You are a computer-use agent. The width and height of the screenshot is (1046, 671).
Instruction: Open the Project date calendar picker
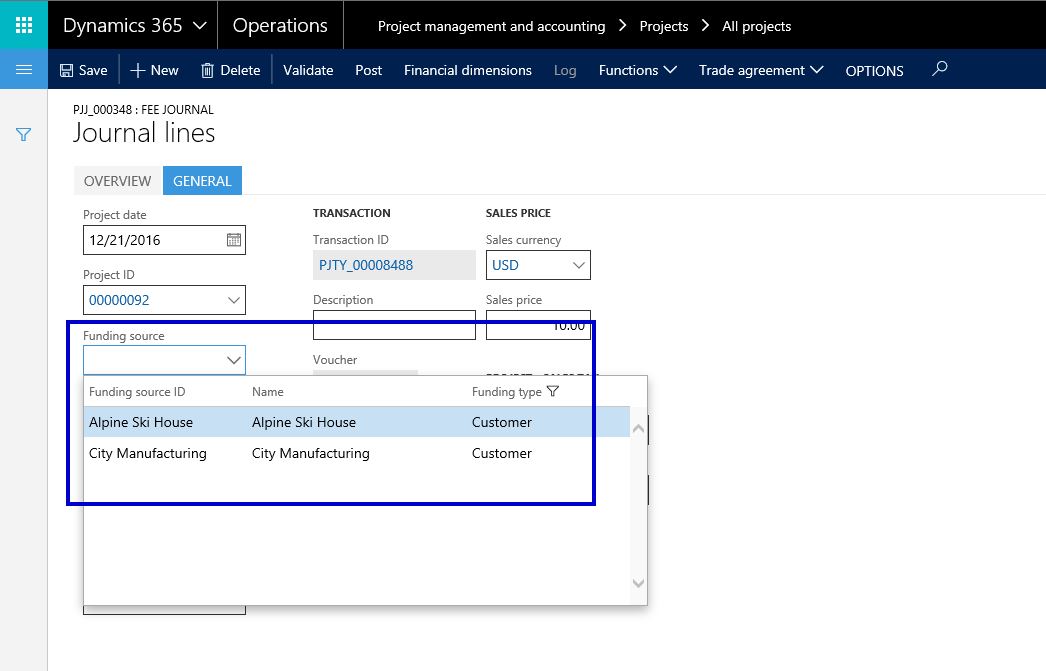coord(233,240)
